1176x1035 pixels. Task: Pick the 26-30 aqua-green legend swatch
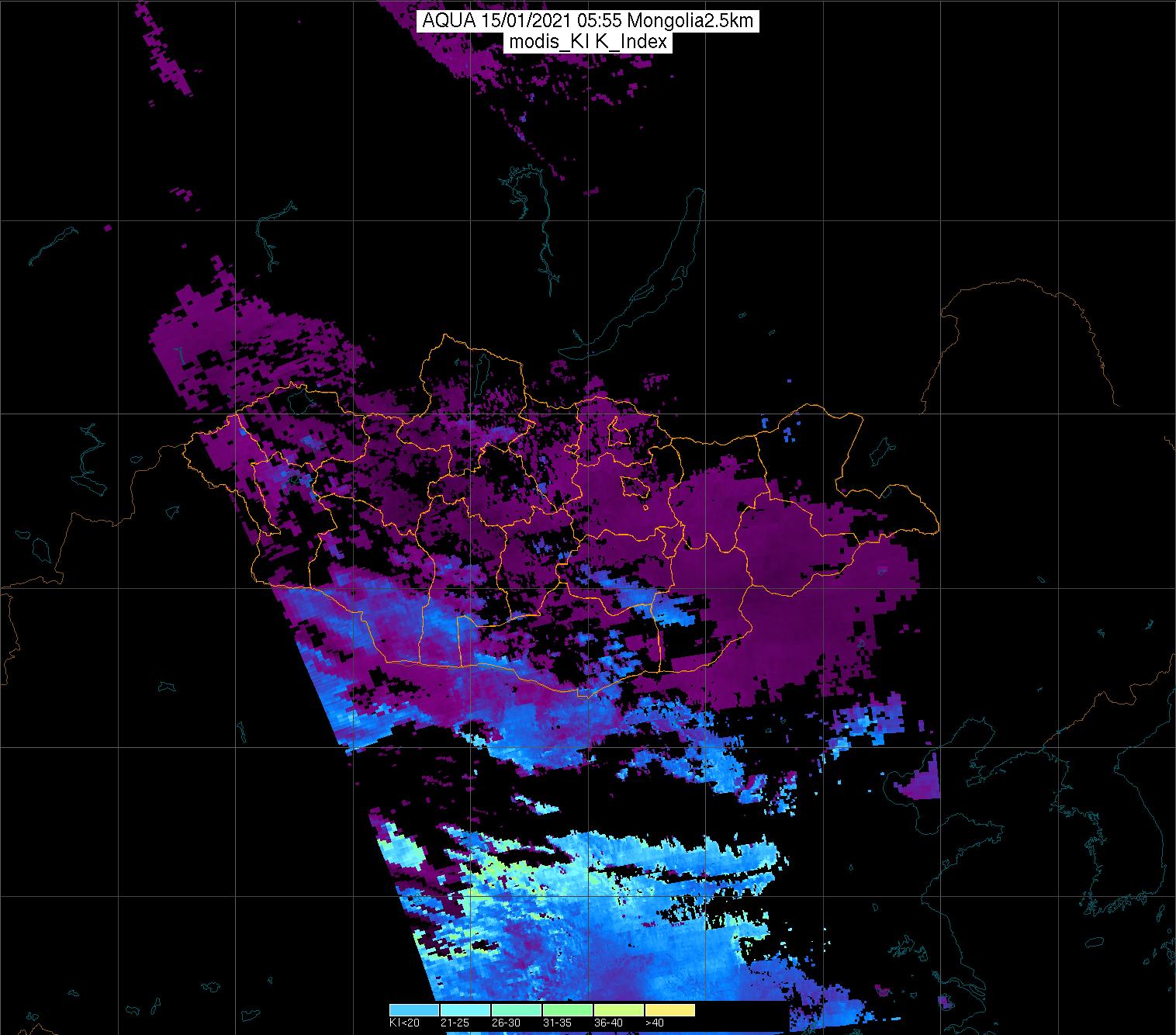click(516, 1010)
